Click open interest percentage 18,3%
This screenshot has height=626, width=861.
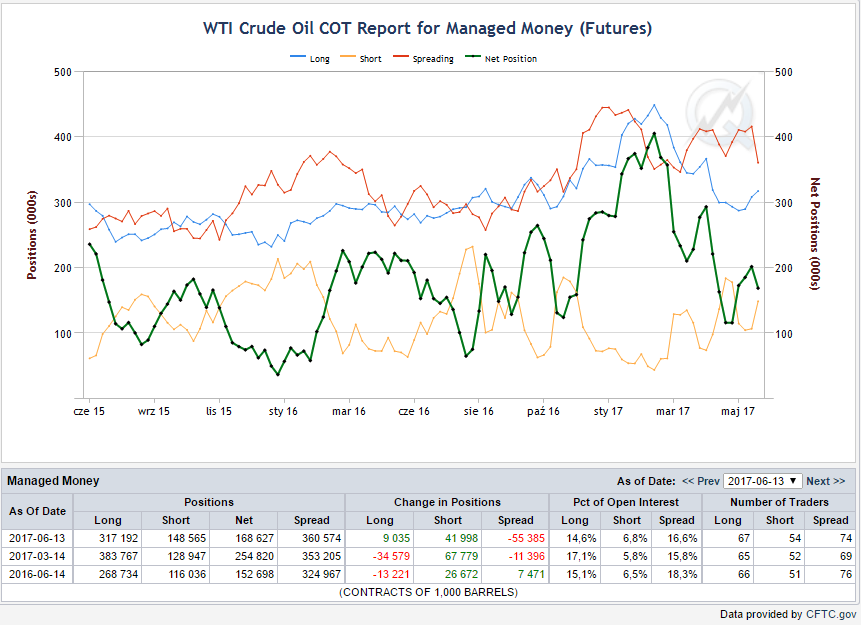coord(682,574)
